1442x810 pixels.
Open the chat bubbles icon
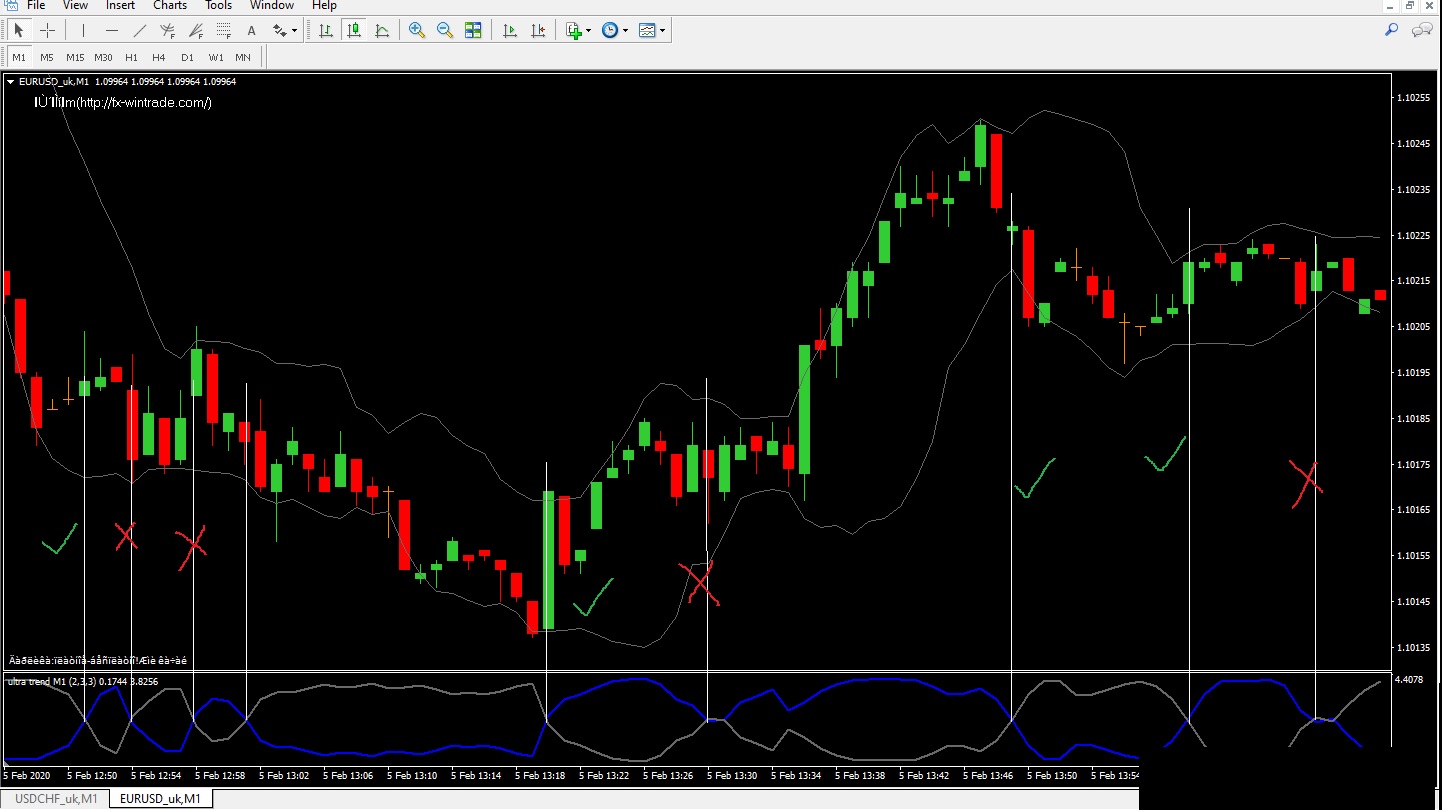tap(1421, 30)
